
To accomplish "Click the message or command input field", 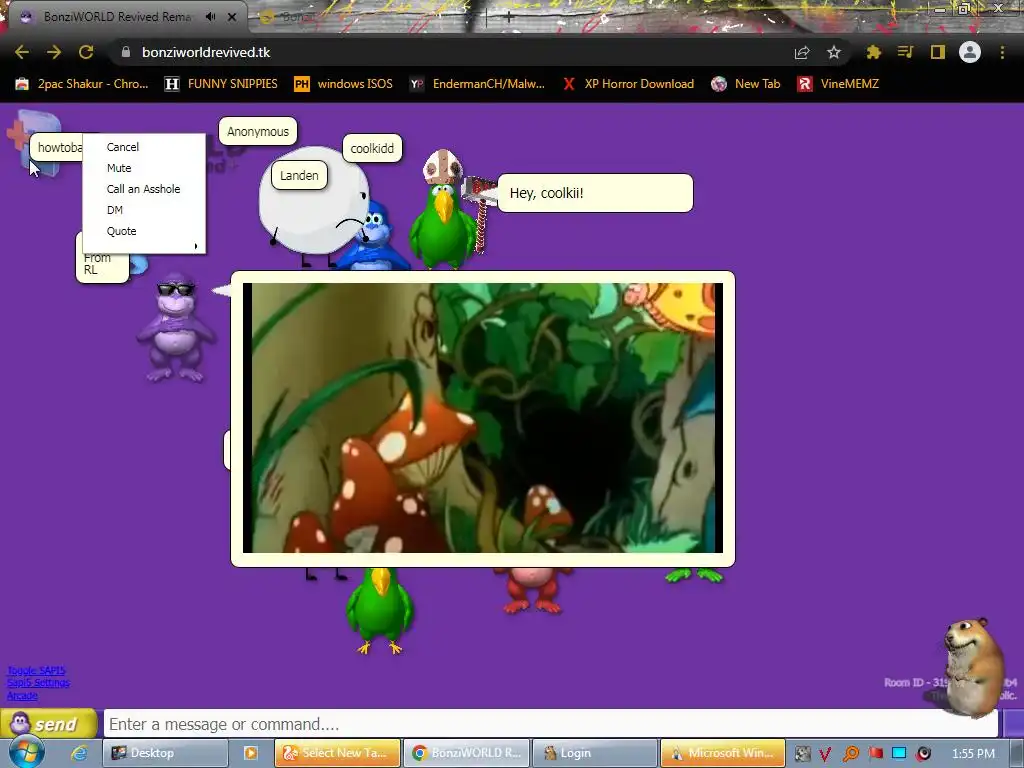I will pyautogui.click(x=551, y=724).
